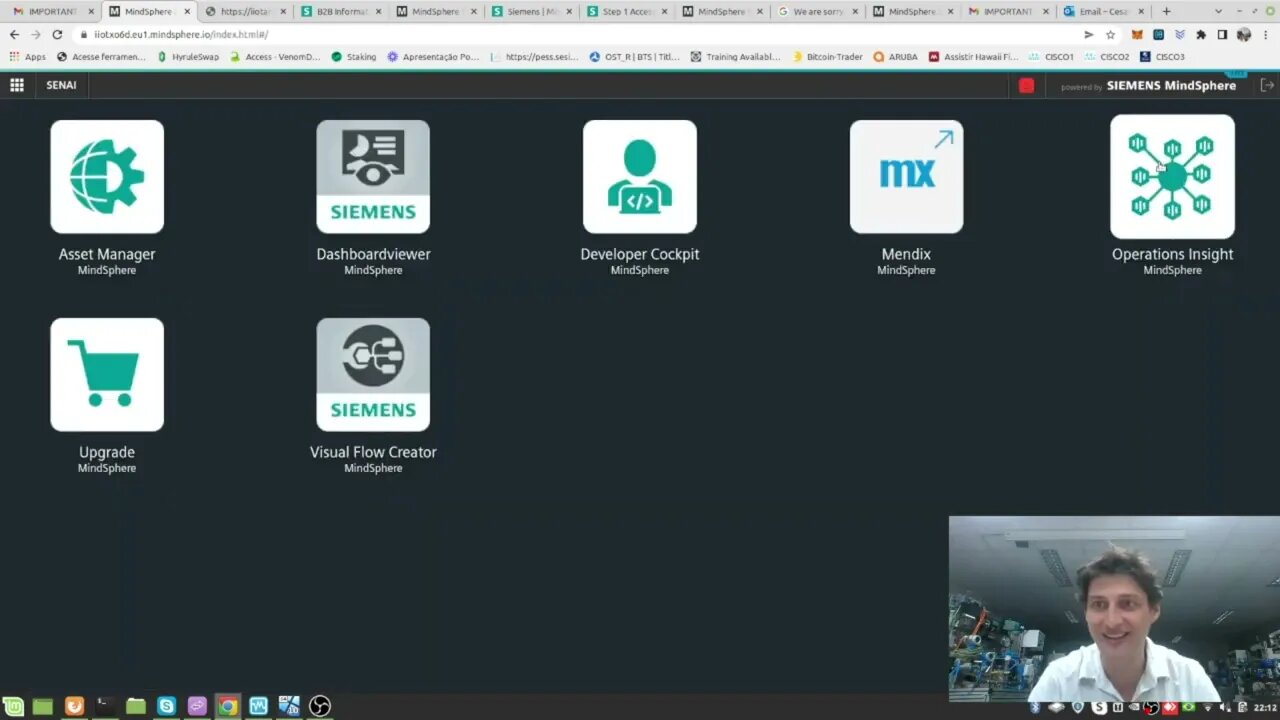Open the Training Availabl... bookmark

(735, 57)
